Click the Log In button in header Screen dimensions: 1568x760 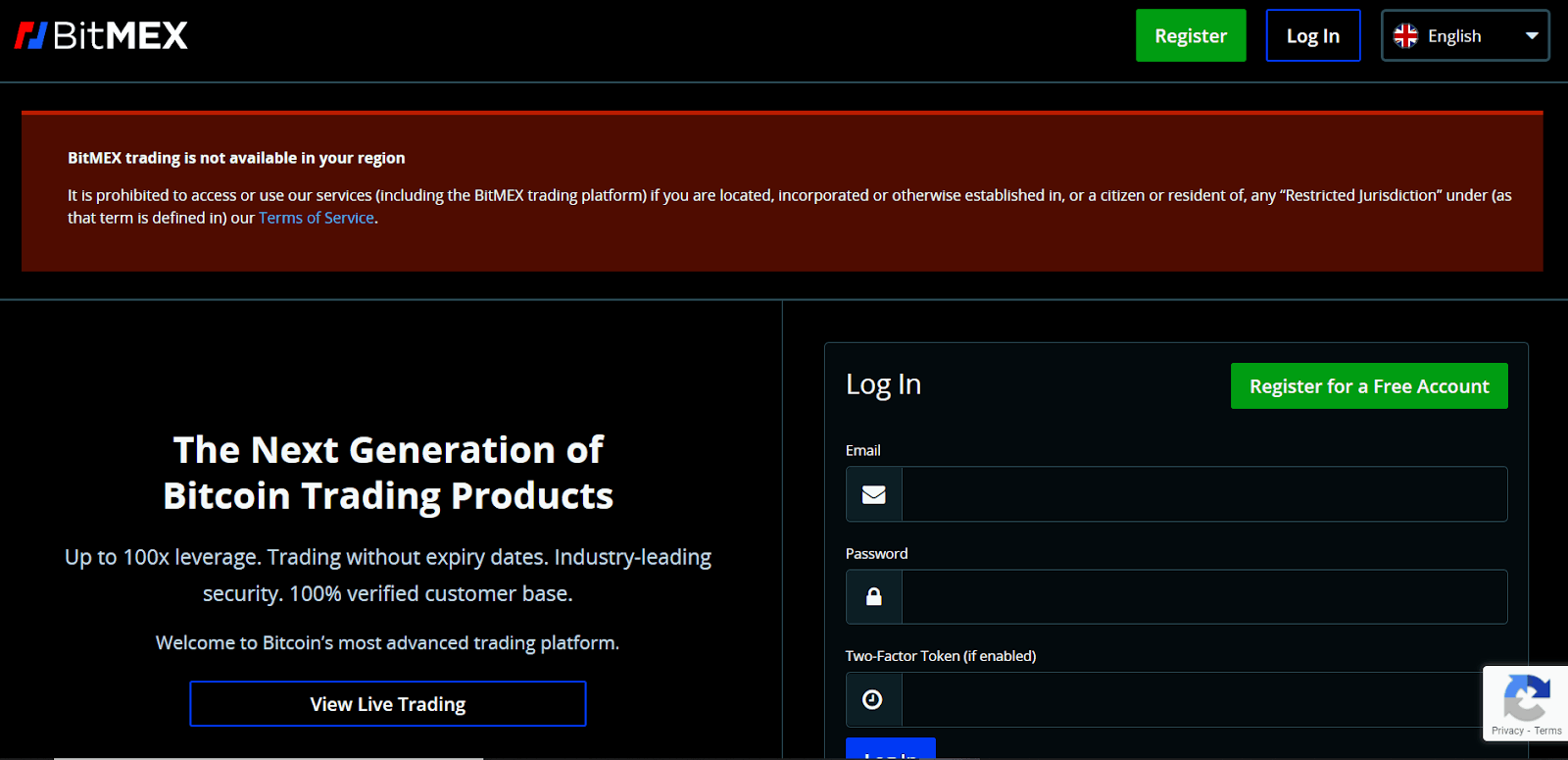(1313, 35)
